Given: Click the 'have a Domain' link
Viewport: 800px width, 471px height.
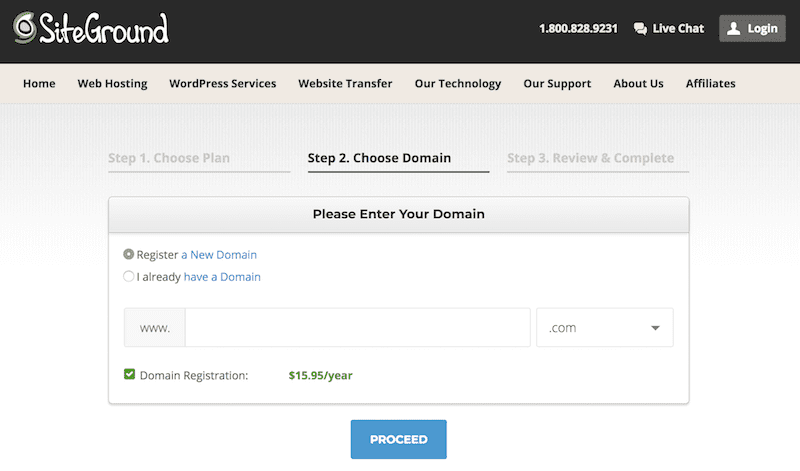Looking at the screenshot, I should tap(222, 277).
